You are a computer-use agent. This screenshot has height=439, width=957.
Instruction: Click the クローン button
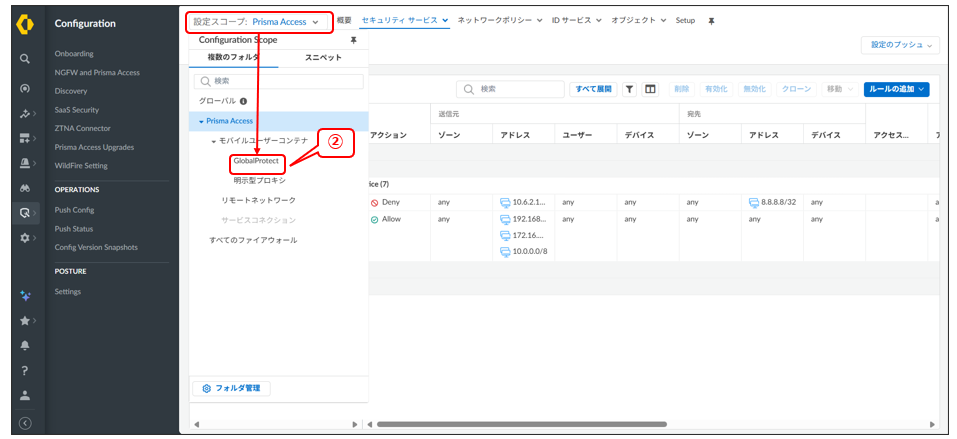click(797, 89)
